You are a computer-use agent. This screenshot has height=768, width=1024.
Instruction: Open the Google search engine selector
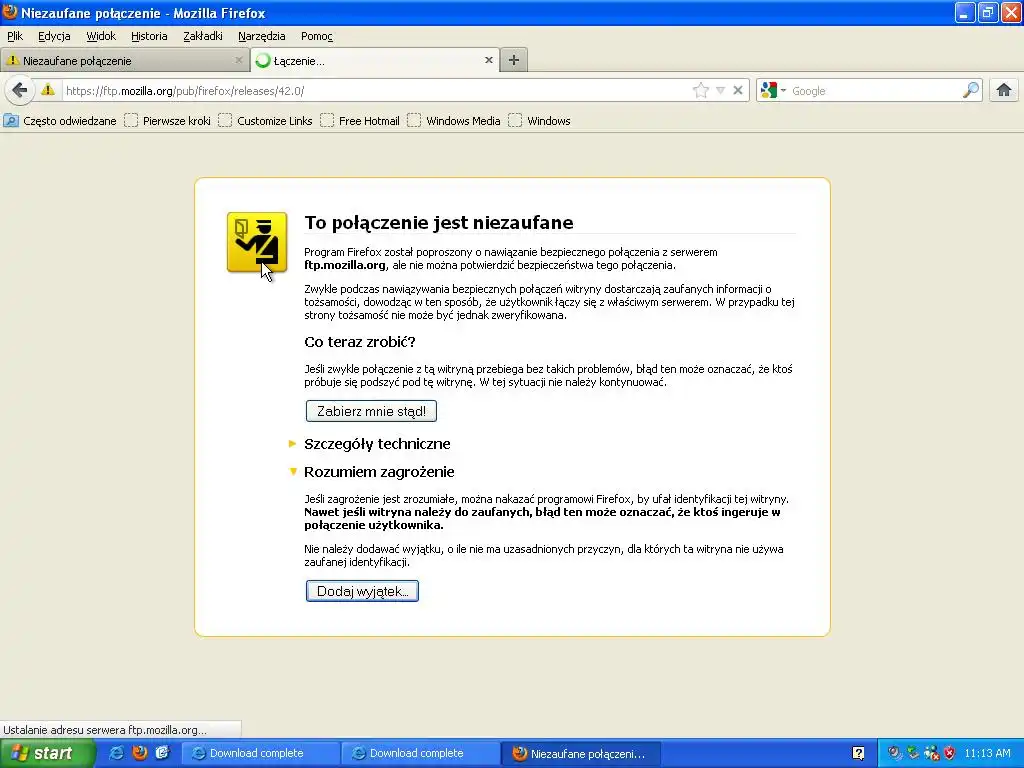pos(773,91)
